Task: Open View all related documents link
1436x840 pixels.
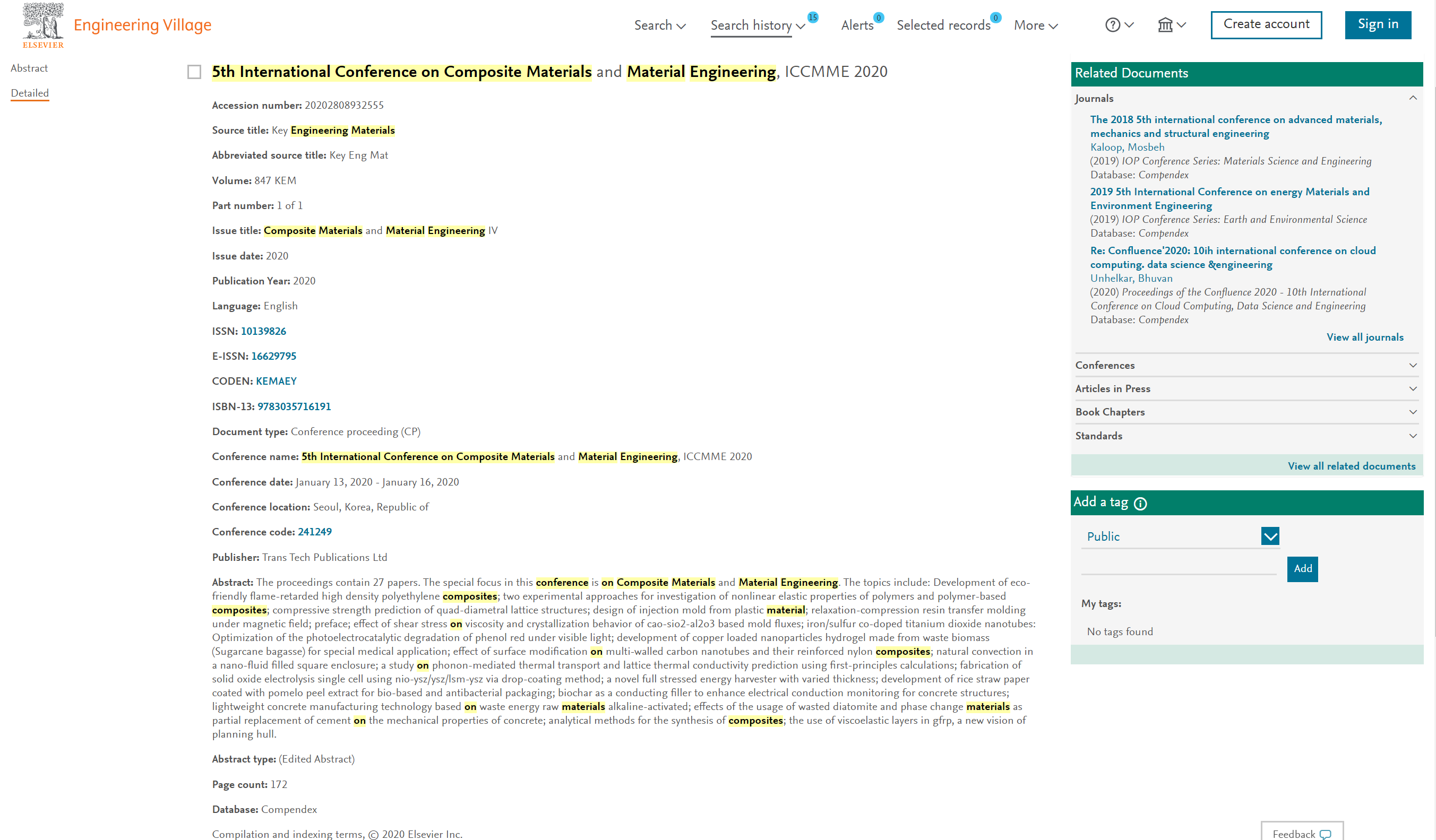Action: 1352,466
